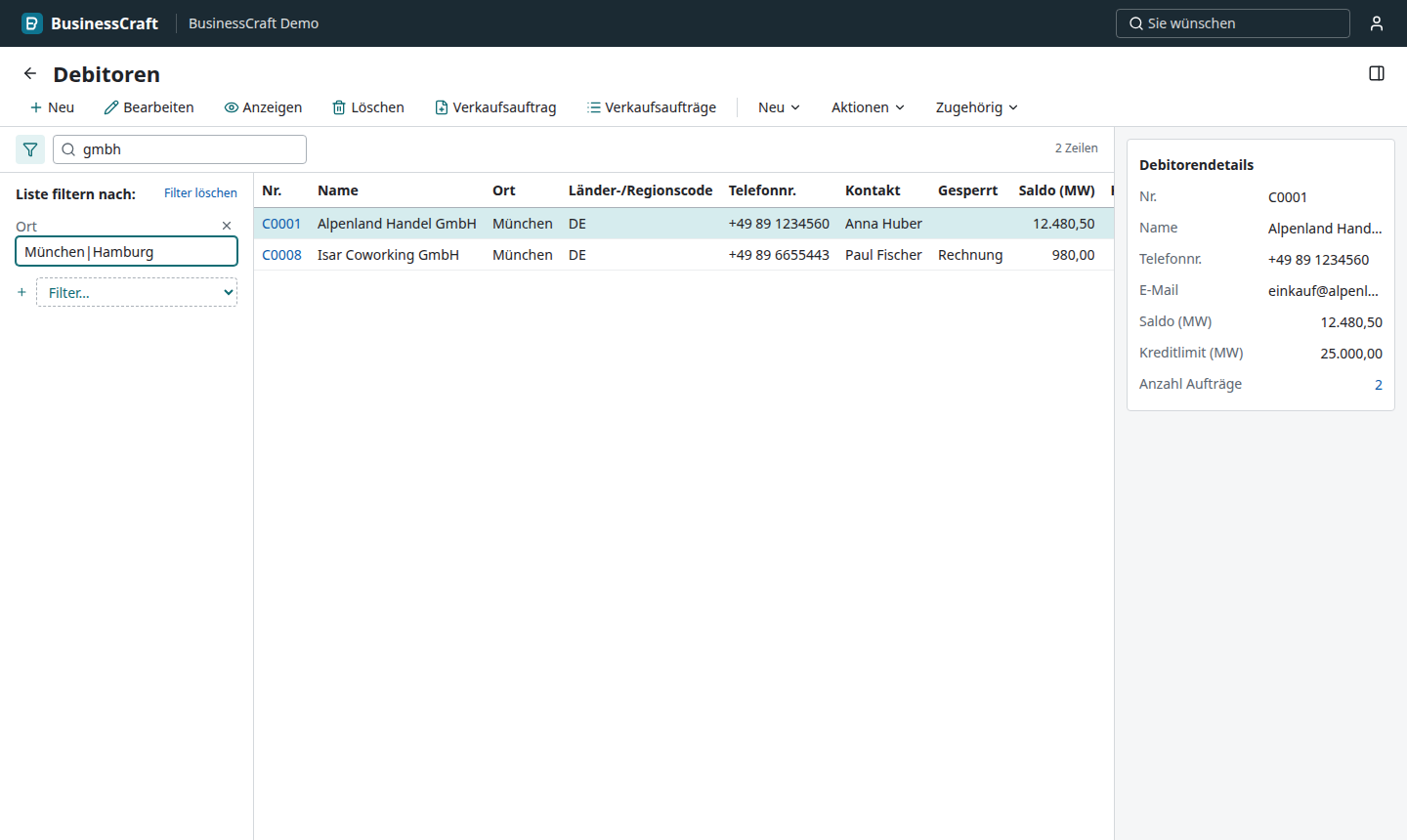Click the plus add-filter icon

click(21, 292)
